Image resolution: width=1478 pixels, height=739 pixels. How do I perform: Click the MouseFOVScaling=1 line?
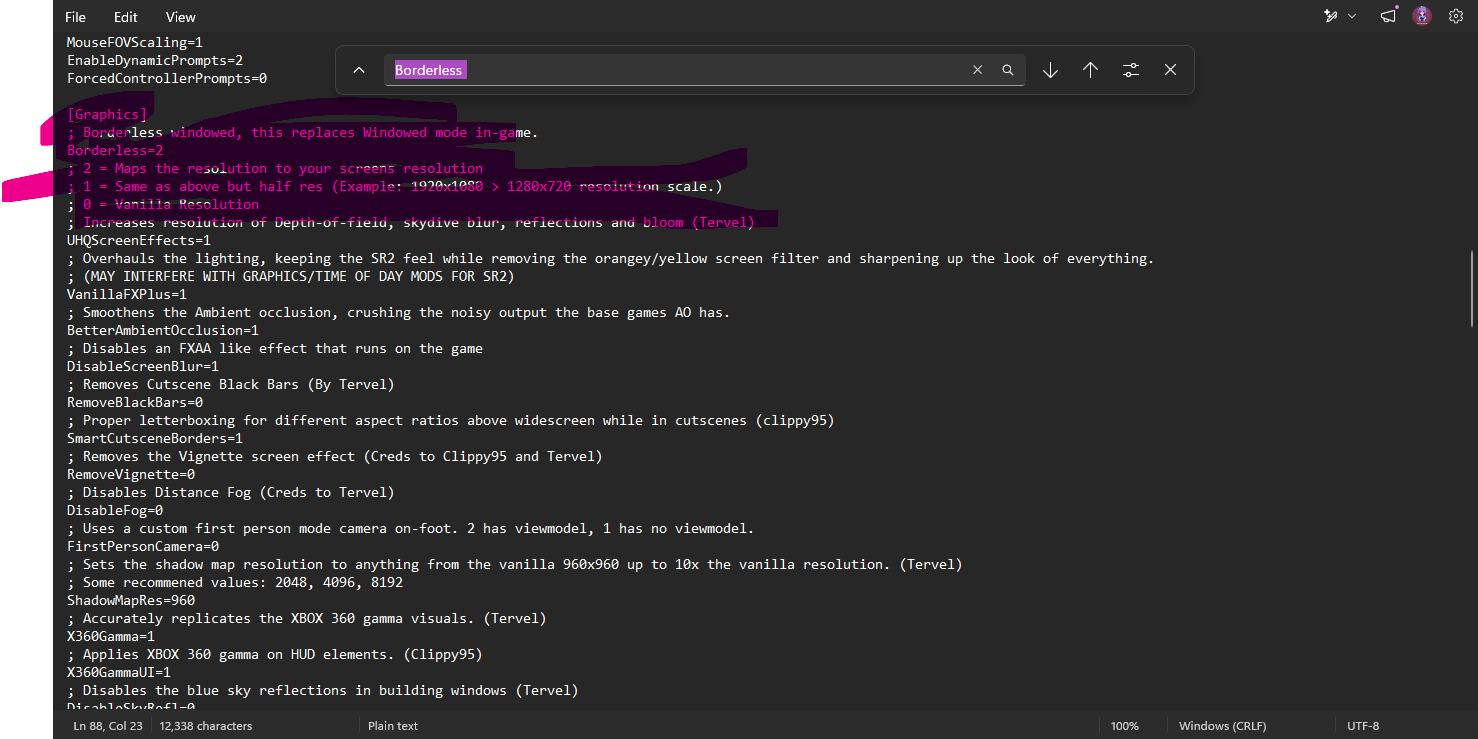tap(135, 42)
